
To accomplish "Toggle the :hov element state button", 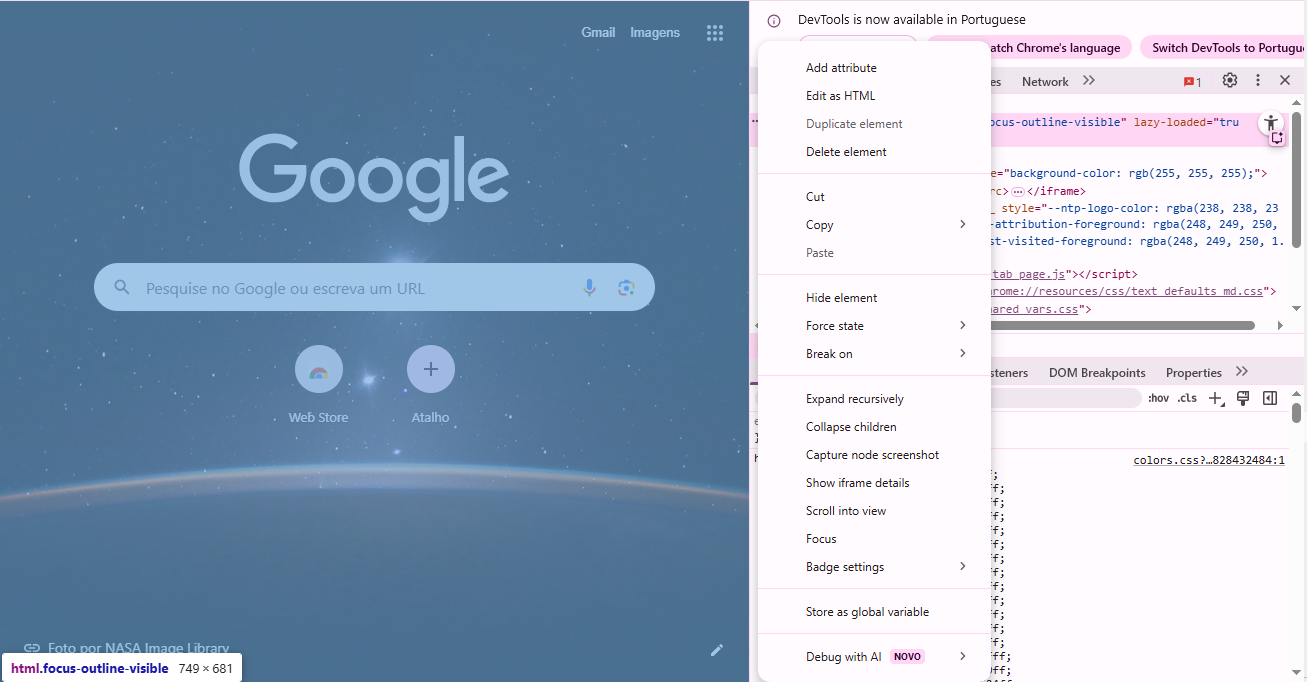I will point(1158,398).
